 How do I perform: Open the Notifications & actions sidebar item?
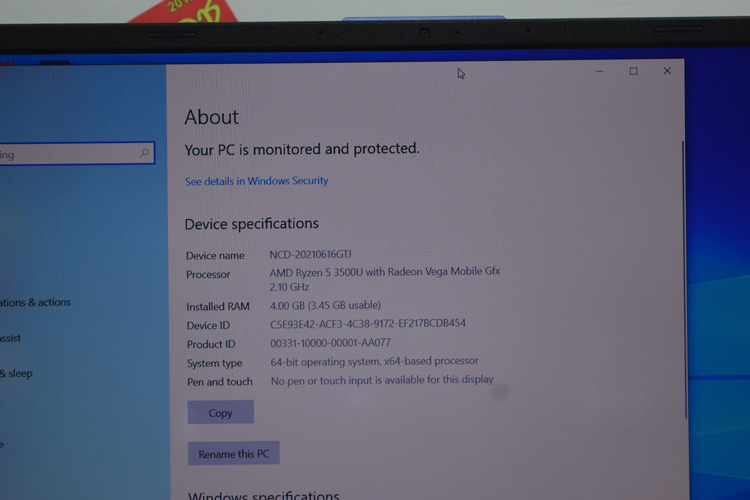tap(35, 302)
